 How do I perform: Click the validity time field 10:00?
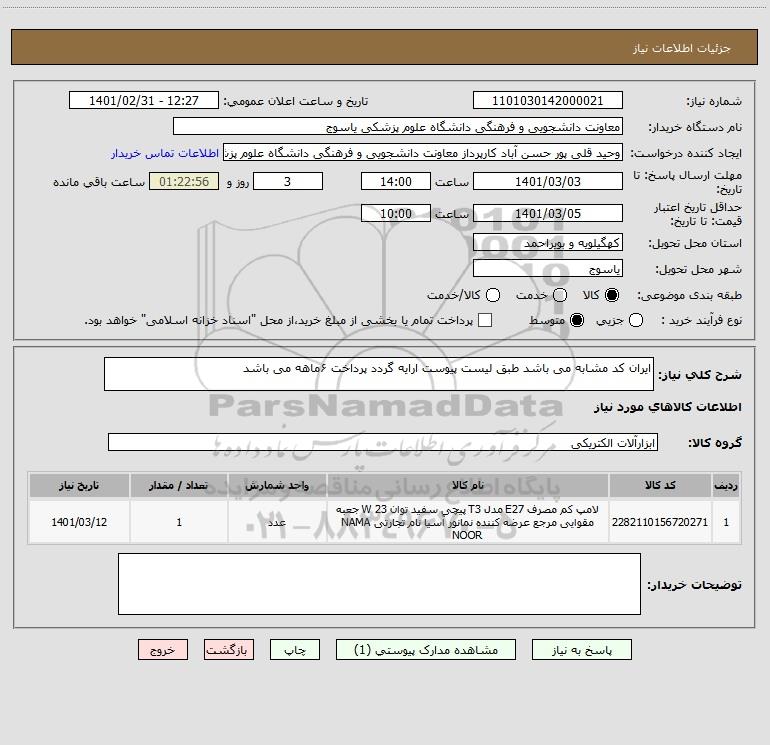point(396,213)
